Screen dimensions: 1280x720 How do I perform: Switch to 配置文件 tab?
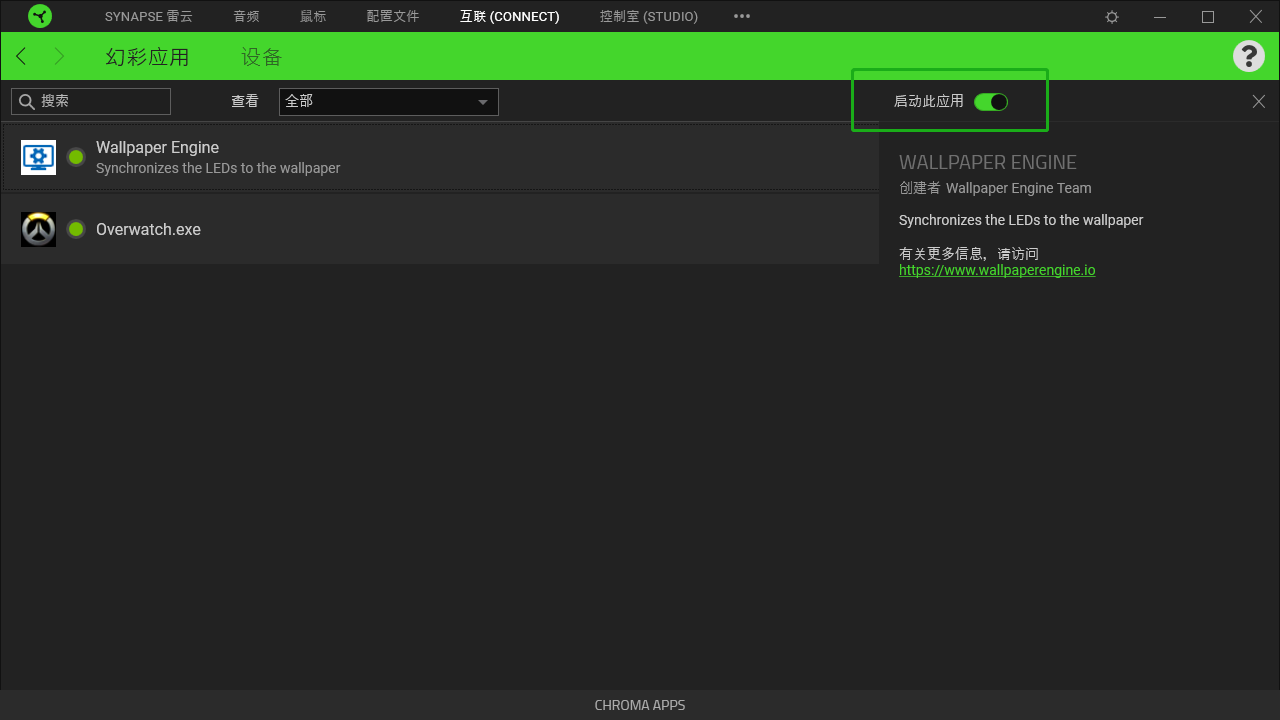click(393, 17)
